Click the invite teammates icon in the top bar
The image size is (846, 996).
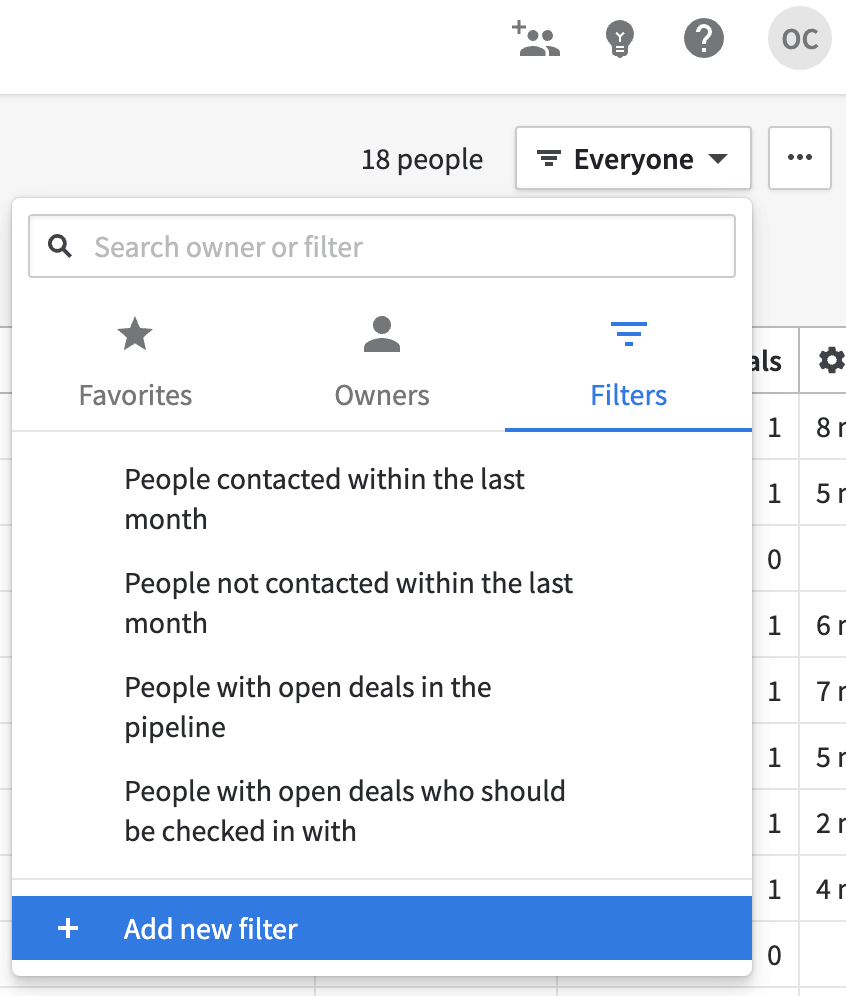click(x=535, y=38)
